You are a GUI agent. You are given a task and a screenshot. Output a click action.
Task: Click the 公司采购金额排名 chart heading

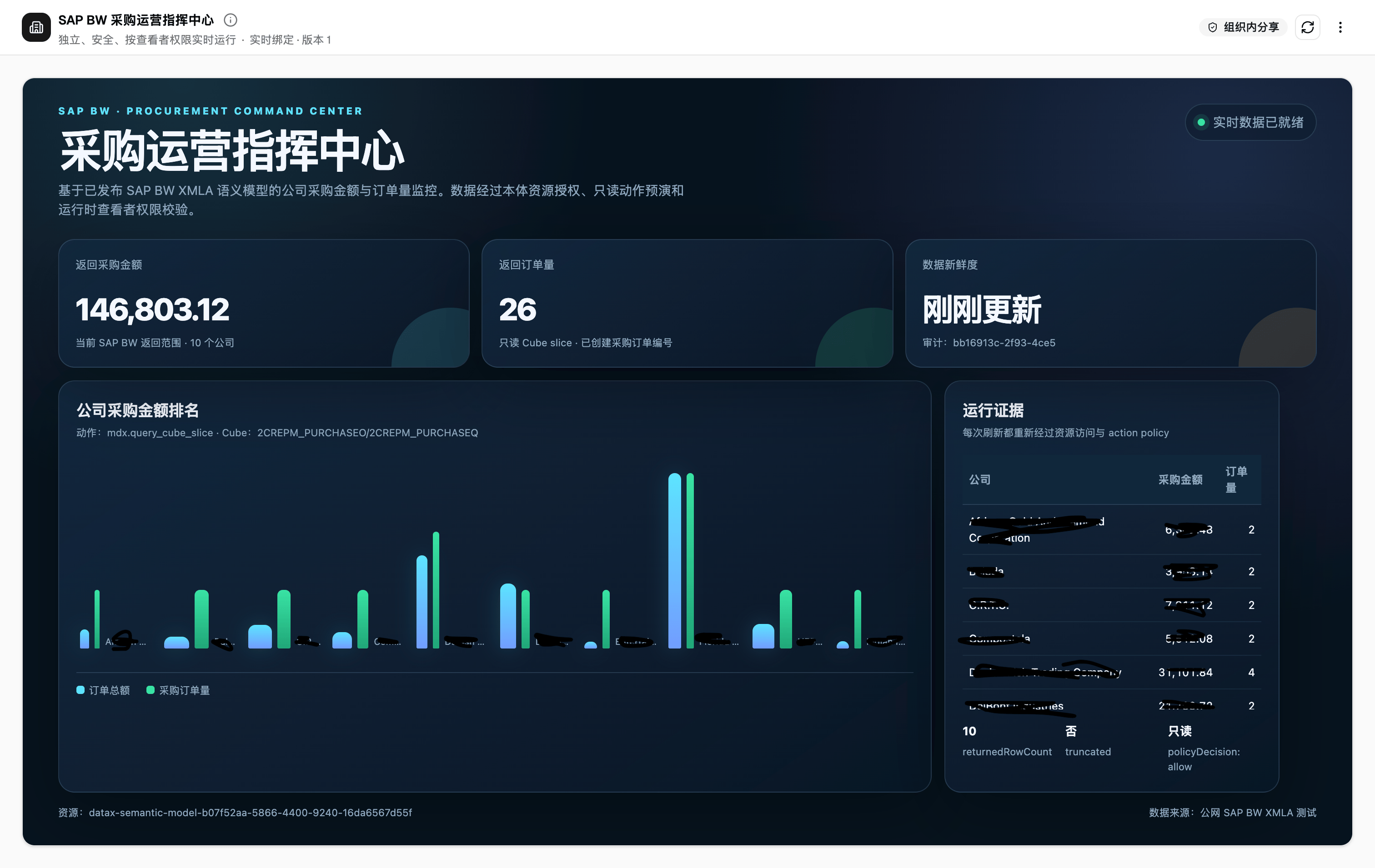138,410
